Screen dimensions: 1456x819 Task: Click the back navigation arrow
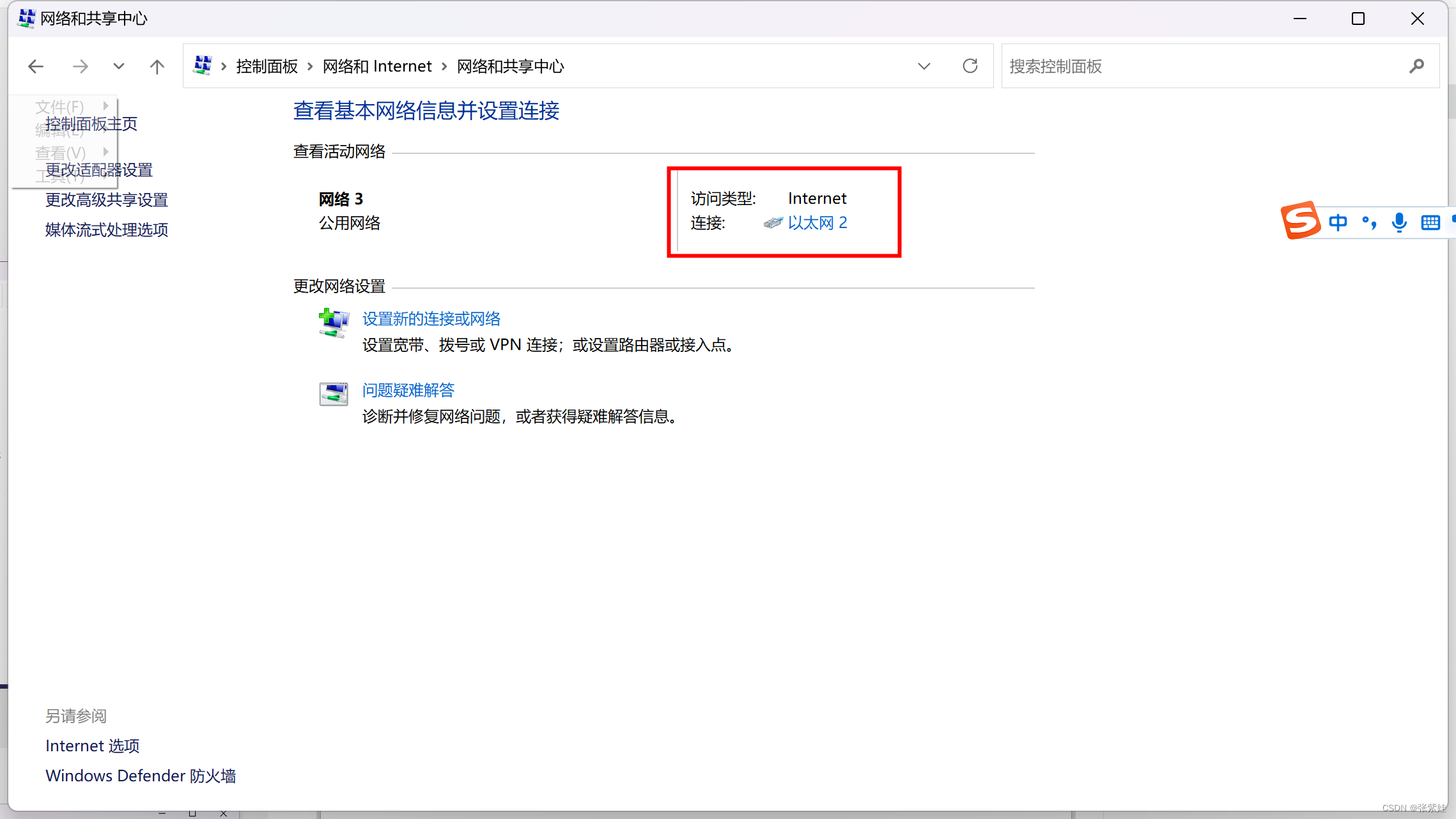36,66
